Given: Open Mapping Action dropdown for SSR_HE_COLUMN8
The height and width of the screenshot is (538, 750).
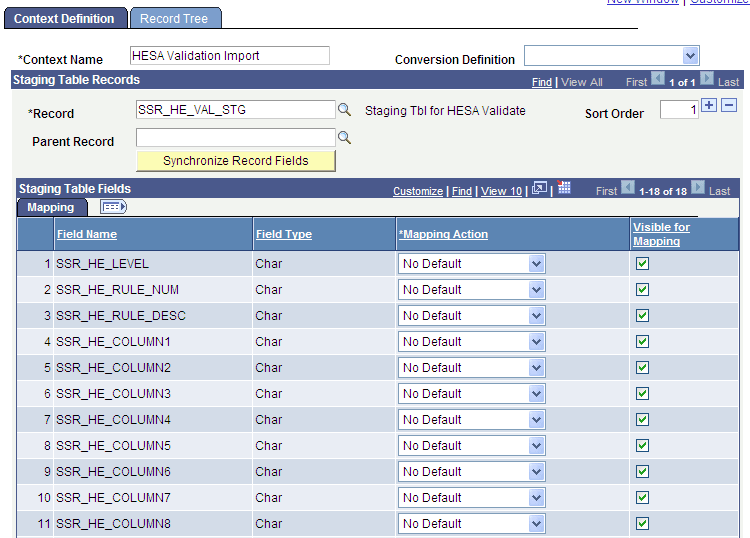Looking at the screenshot, I should (x=472, y=523).
